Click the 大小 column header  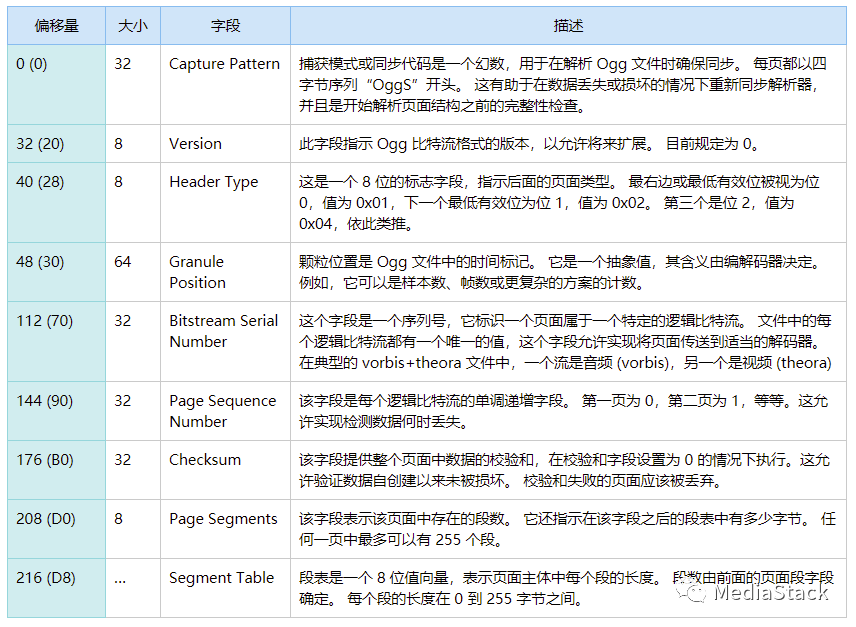pyautogui.click(x=133, y=26)
